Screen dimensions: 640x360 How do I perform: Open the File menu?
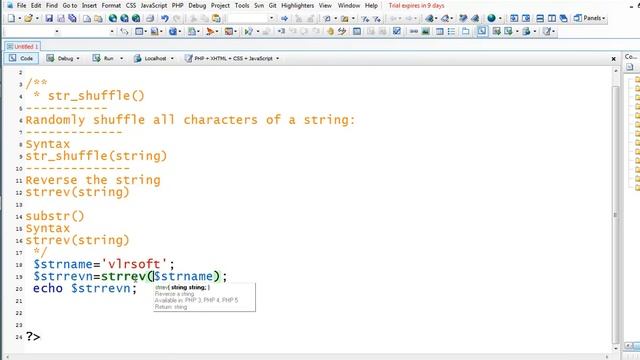point(21,6)
